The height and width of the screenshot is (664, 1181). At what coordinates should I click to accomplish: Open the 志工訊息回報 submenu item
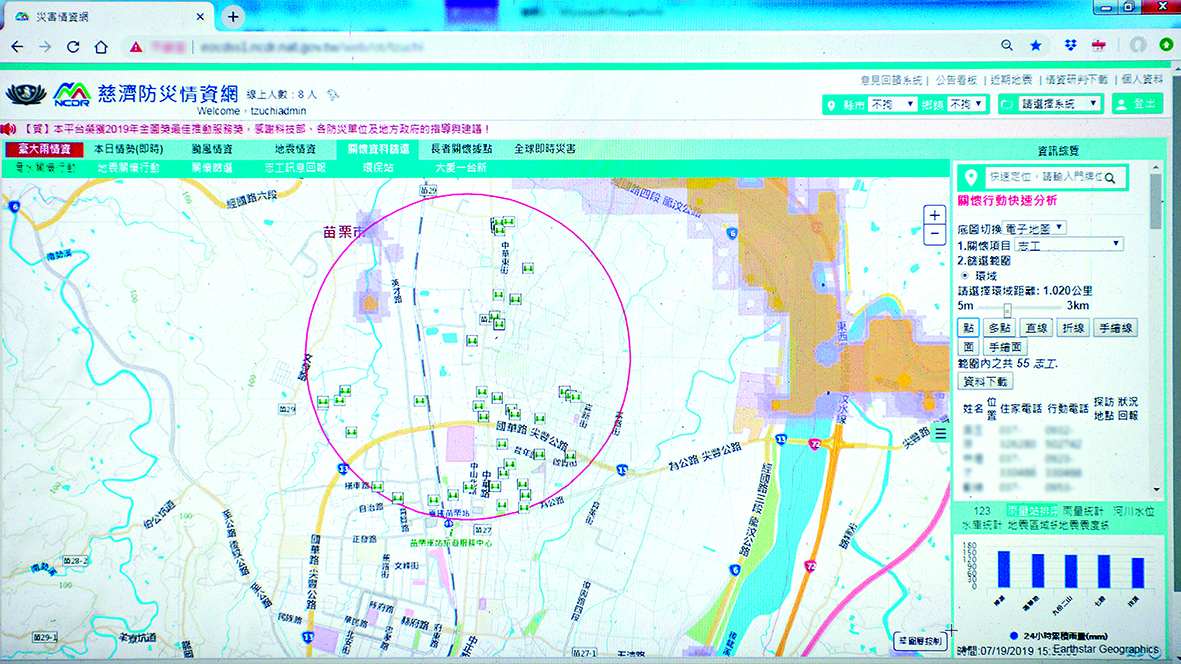[295, 167]
